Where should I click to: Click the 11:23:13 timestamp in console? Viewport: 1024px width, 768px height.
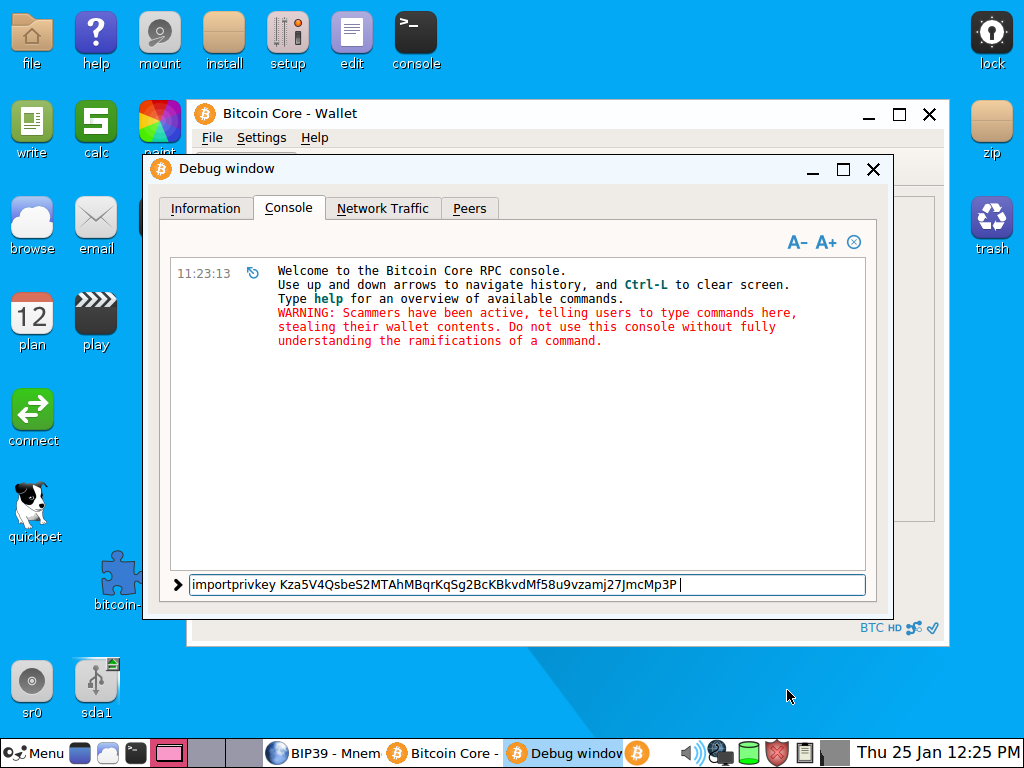click(x=204, y=274)
